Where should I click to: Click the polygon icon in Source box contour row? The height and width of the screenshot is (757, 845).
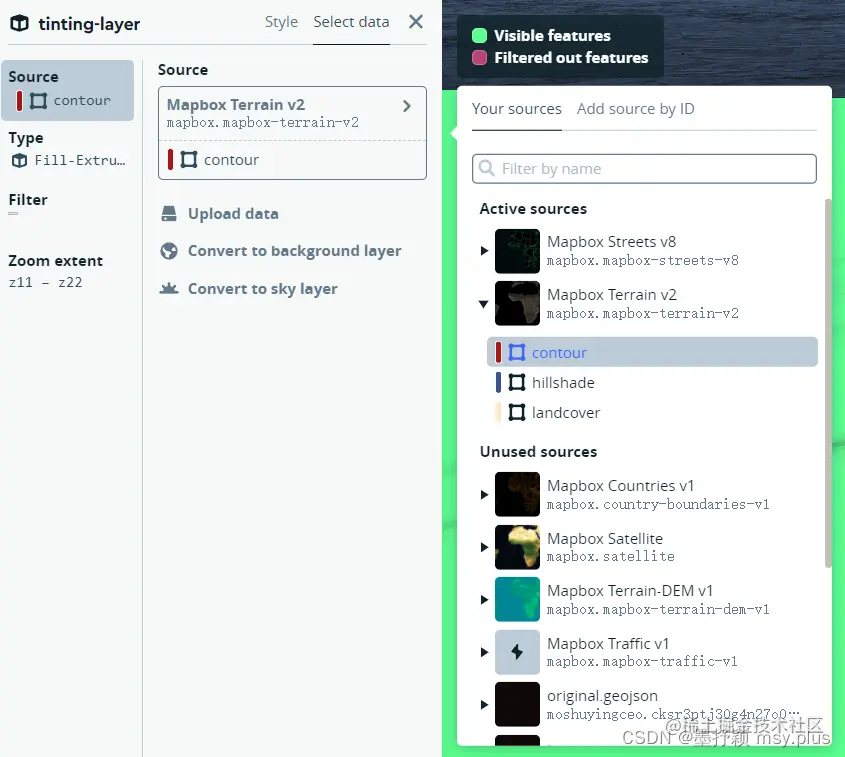pos(189,160)
